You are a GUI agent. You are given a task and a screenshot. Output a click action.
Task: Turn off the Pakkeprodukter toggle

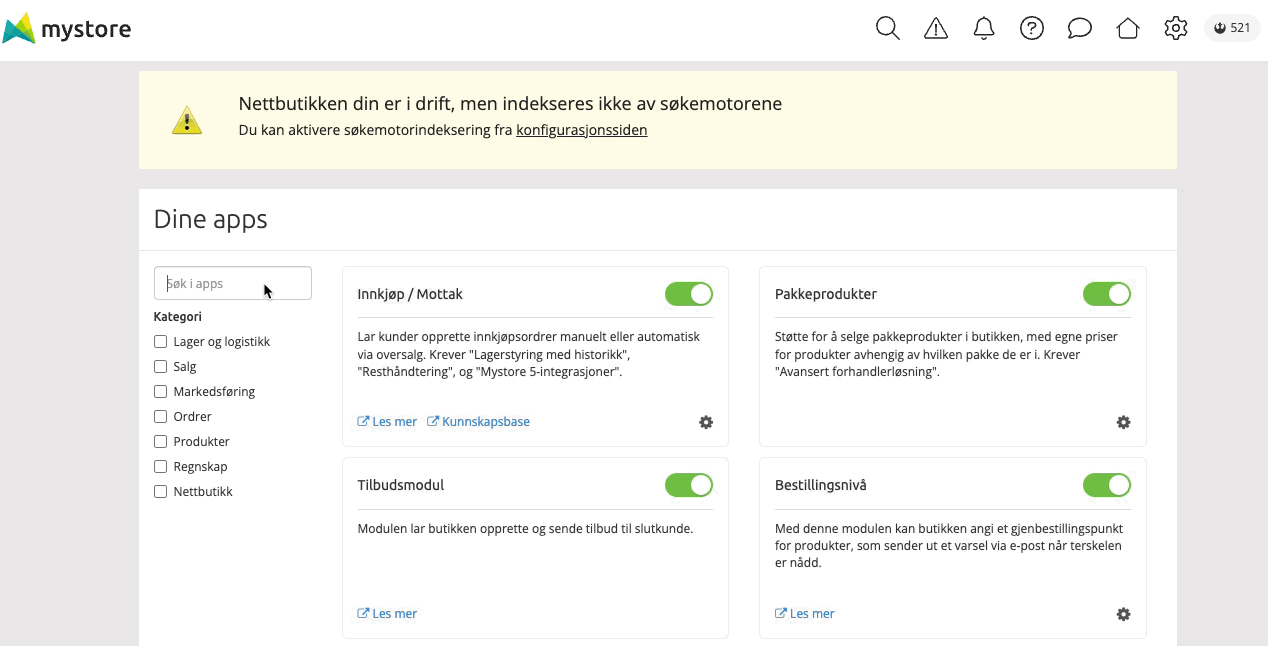pyautogui.click(x=1106, y=294)
